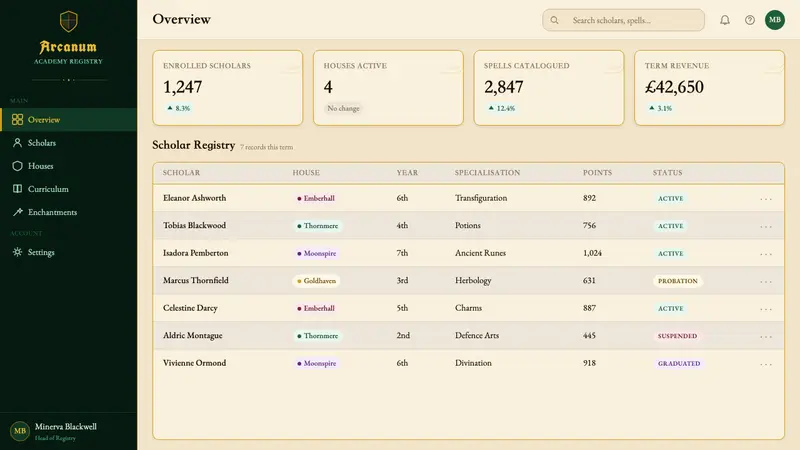Open row actions for Aldric Montague
800x450 pixels.
(766, 336)
